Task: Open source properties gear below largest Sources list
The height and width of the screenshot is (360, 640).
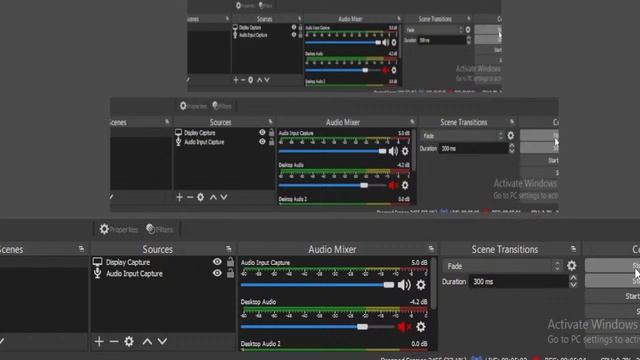Action: click(129, 341)
